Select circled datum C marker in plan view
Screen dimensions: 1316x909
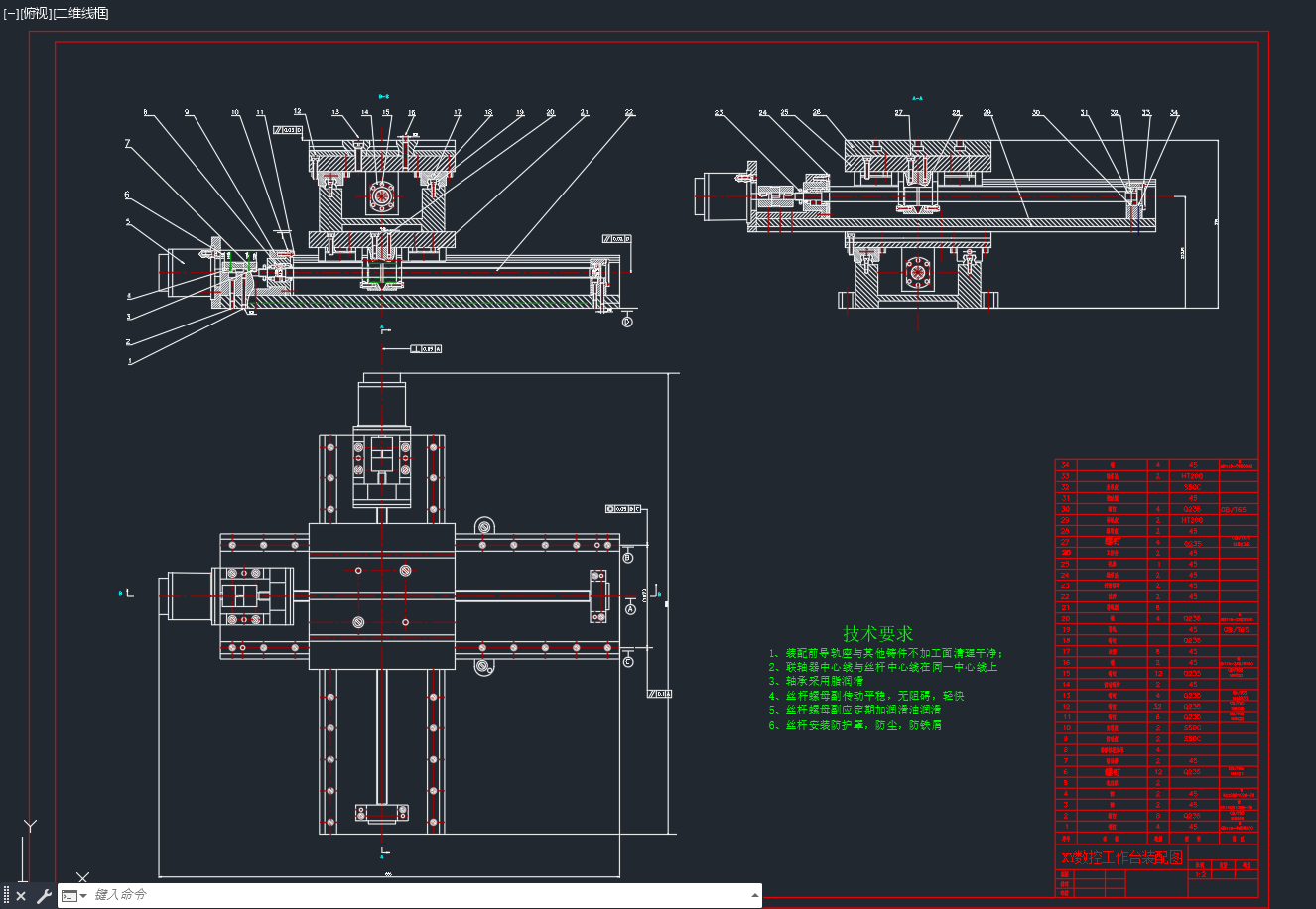click(x=627, y=661)
